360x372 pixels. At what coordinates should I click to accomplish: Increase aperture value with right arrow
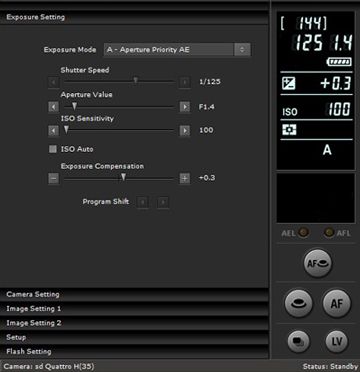(185, 107)
